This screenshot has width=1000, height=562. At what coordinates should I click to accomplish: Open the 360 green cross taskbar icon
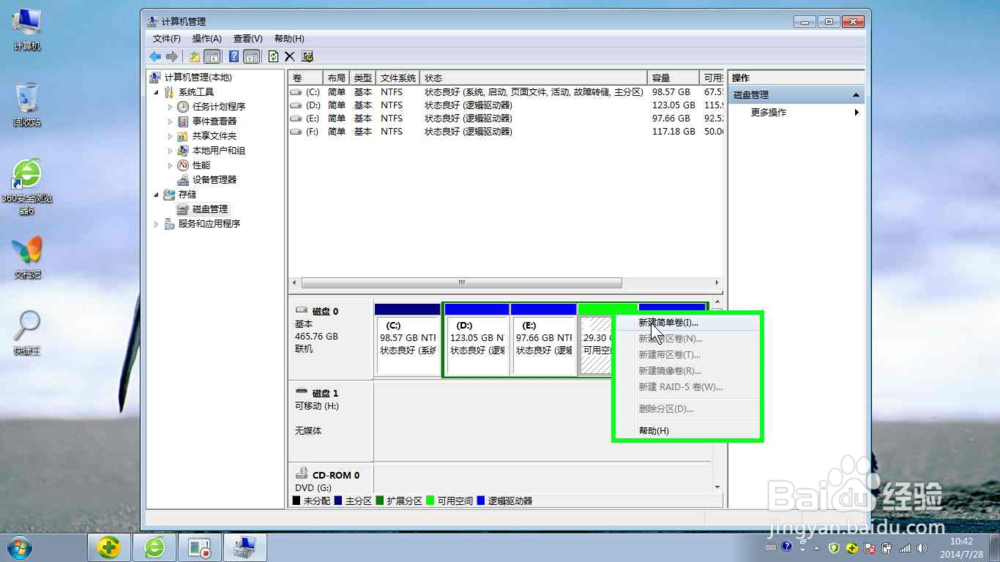point(108,547)
